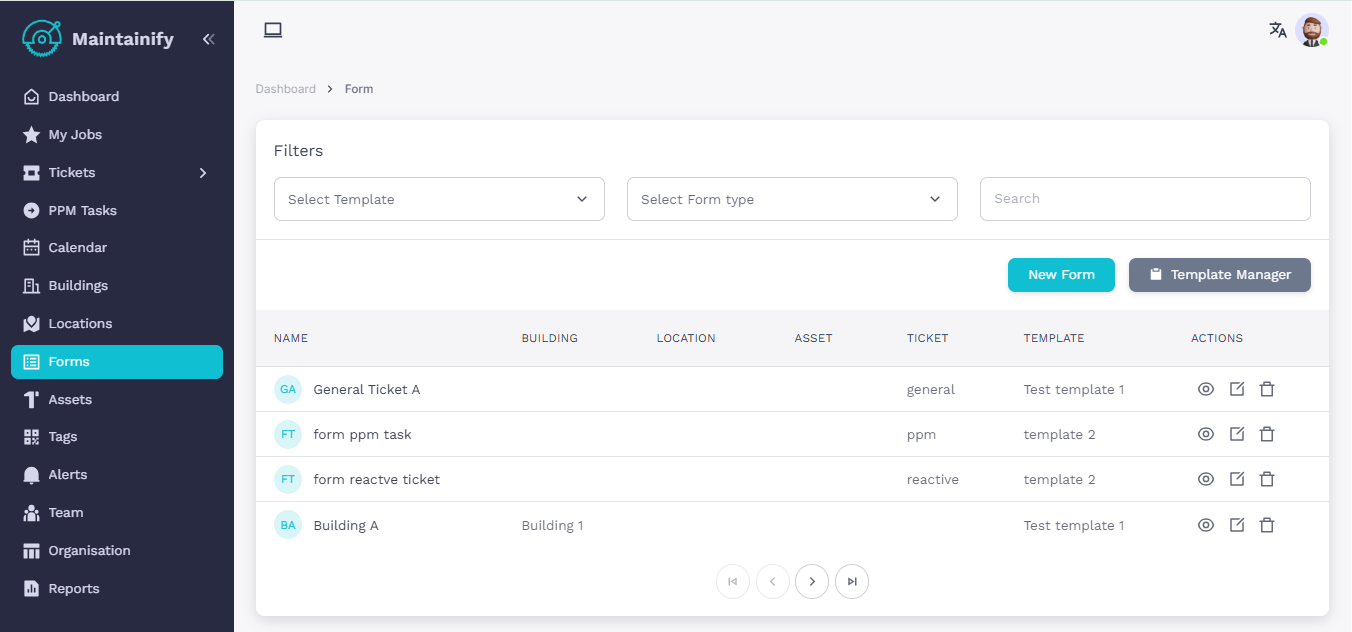Edit the Building A form
1352x632 pixels.
coord(1237,525)
